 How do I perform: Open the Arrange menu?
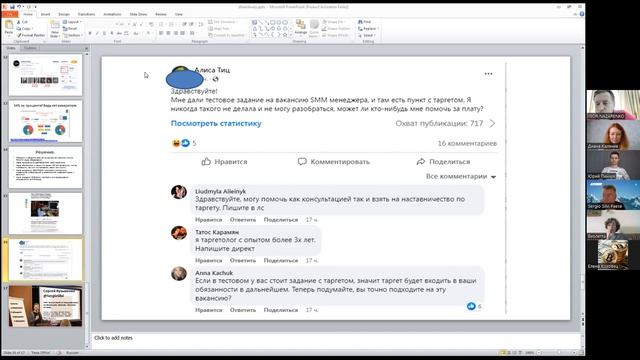click(x=301, y=28)
